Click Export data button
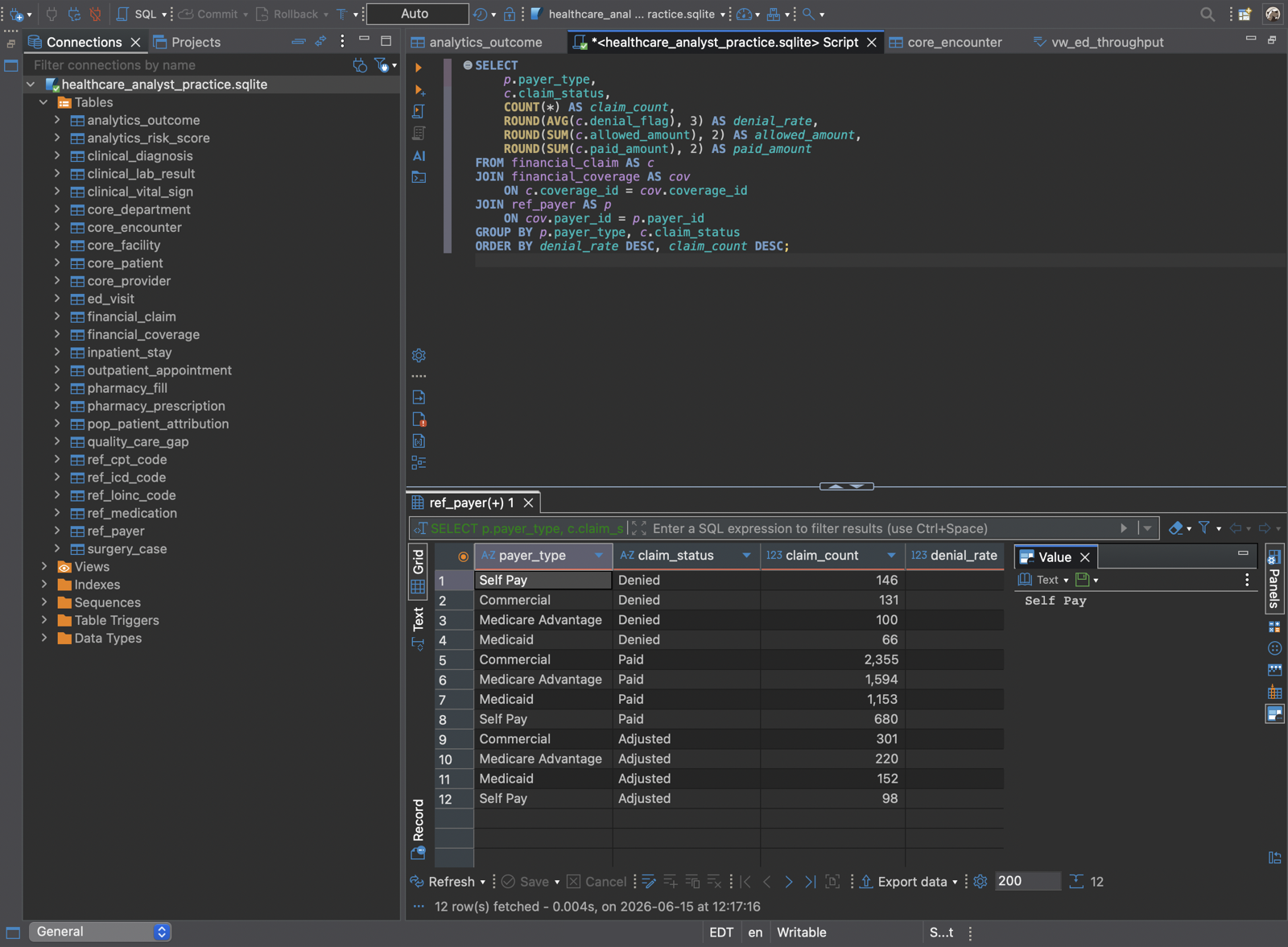The image size is (1288, 947). [903, 882]
